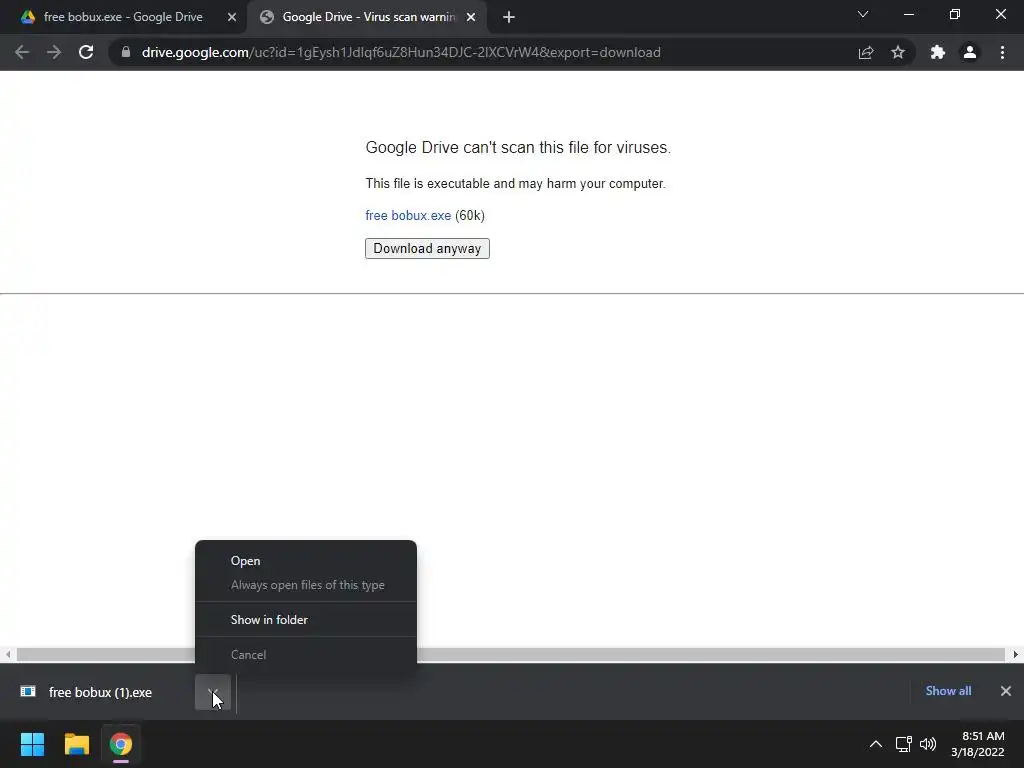Expand the tab search chevron
This screenshot has height=768, width=1024.
tap(863, 14)
